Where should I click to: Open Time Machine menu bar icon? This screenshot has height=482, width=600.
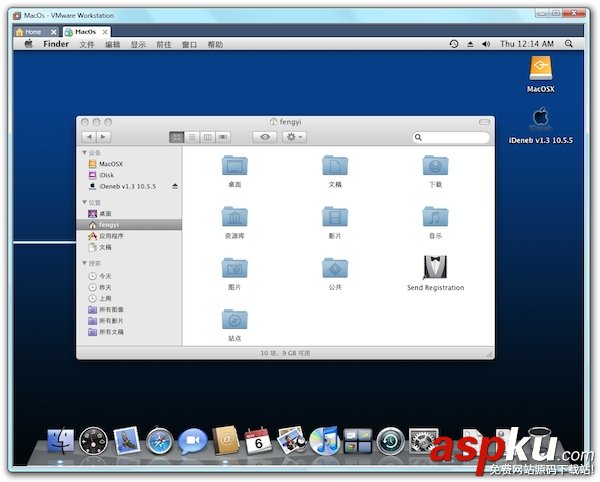(x=454, y=44)
